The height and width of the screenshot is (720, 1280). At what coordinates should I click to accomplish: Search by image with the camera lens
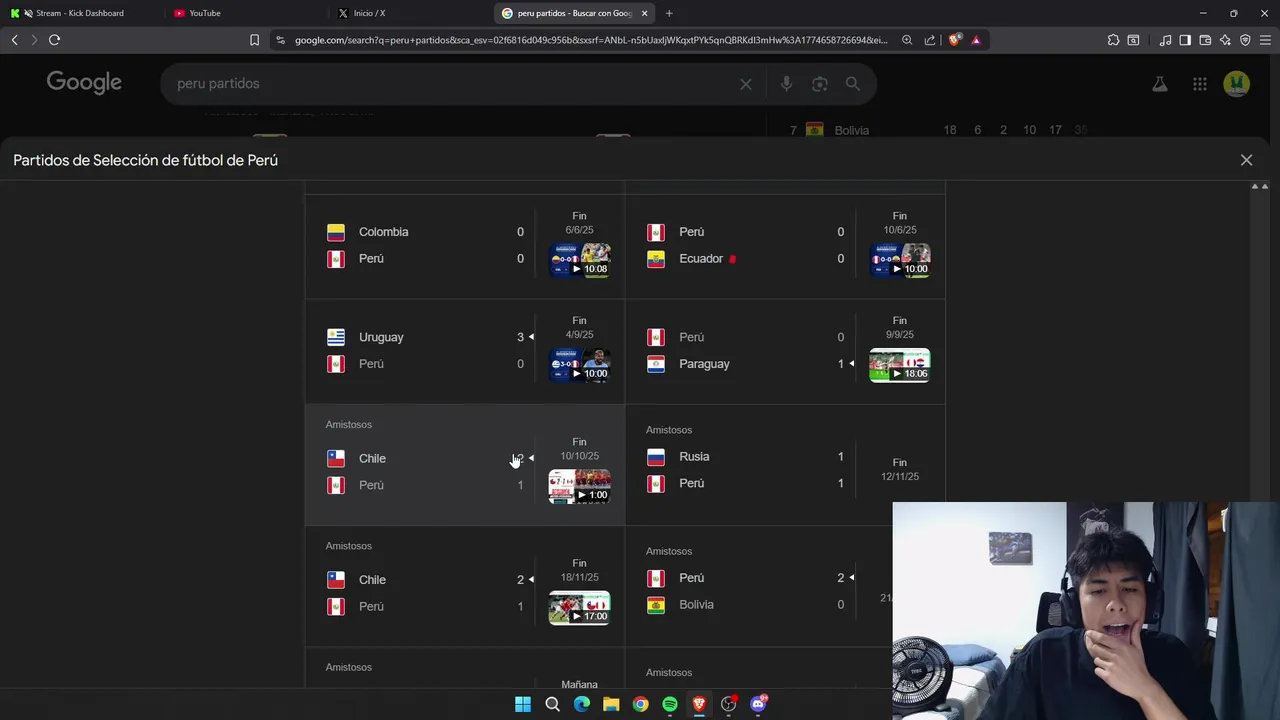(x=820, y=84)
